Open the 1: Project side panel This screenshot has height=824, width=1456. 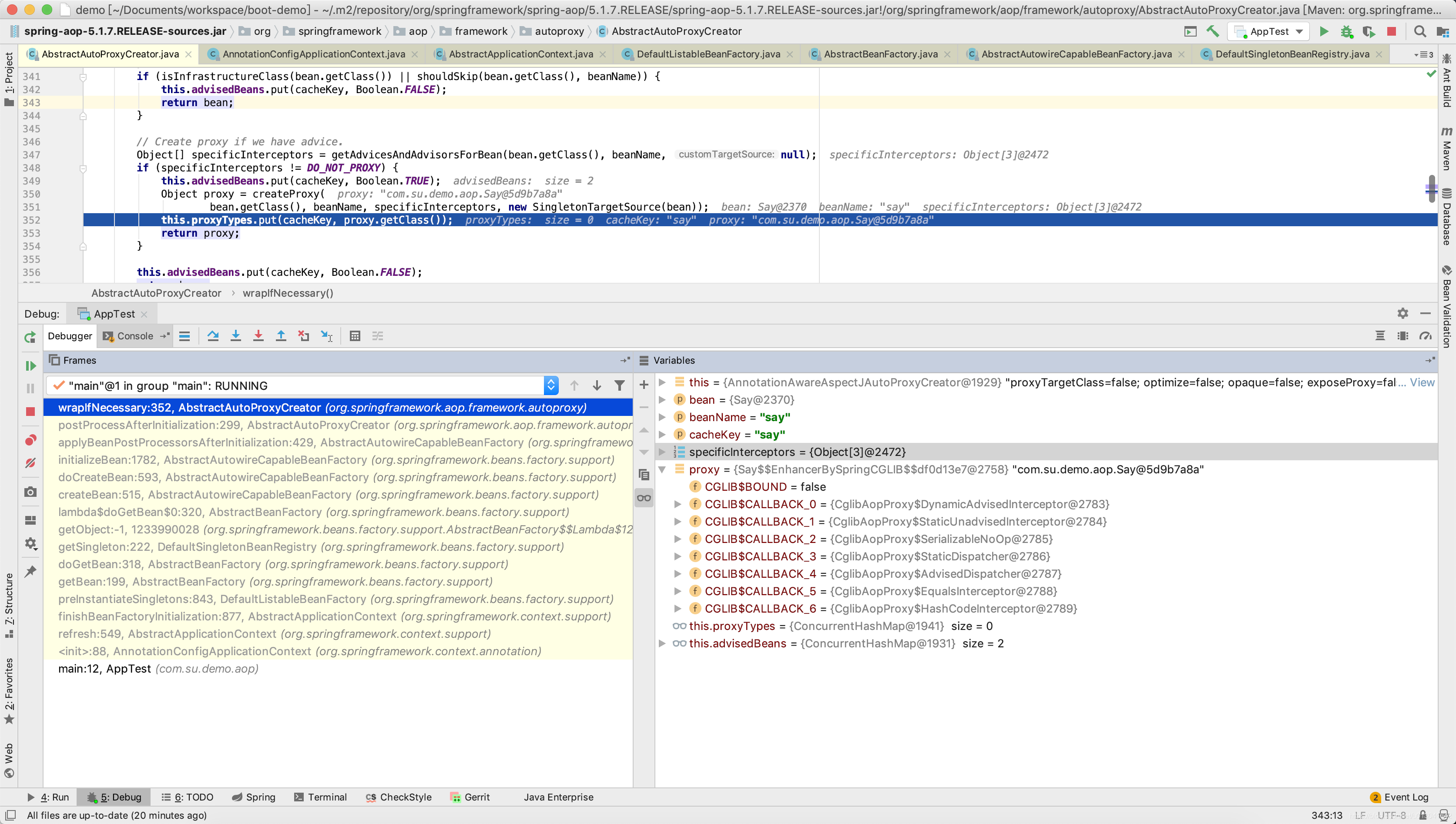9,79
